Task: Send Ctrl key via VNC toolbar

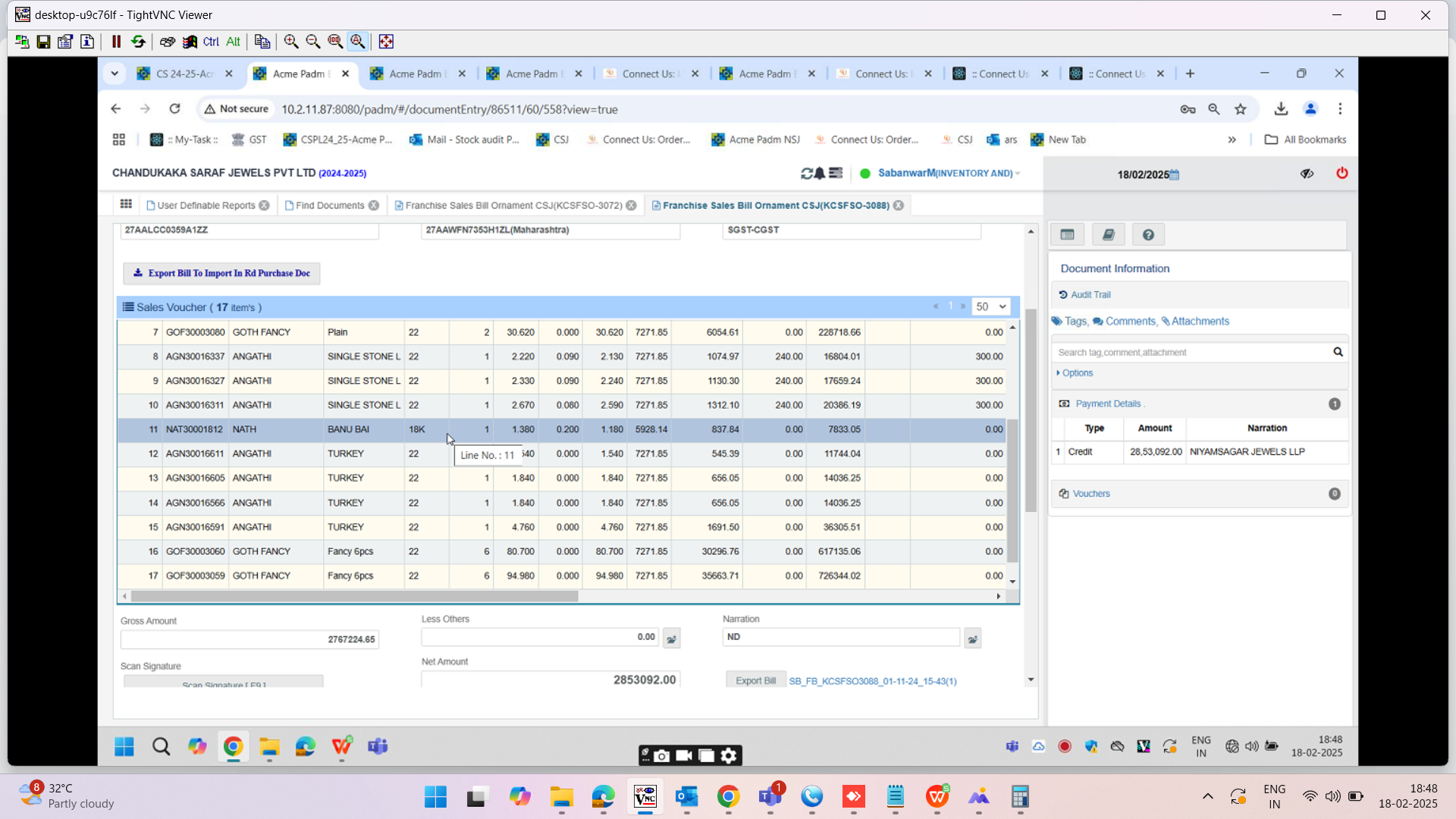Action: tap(211, 42)
